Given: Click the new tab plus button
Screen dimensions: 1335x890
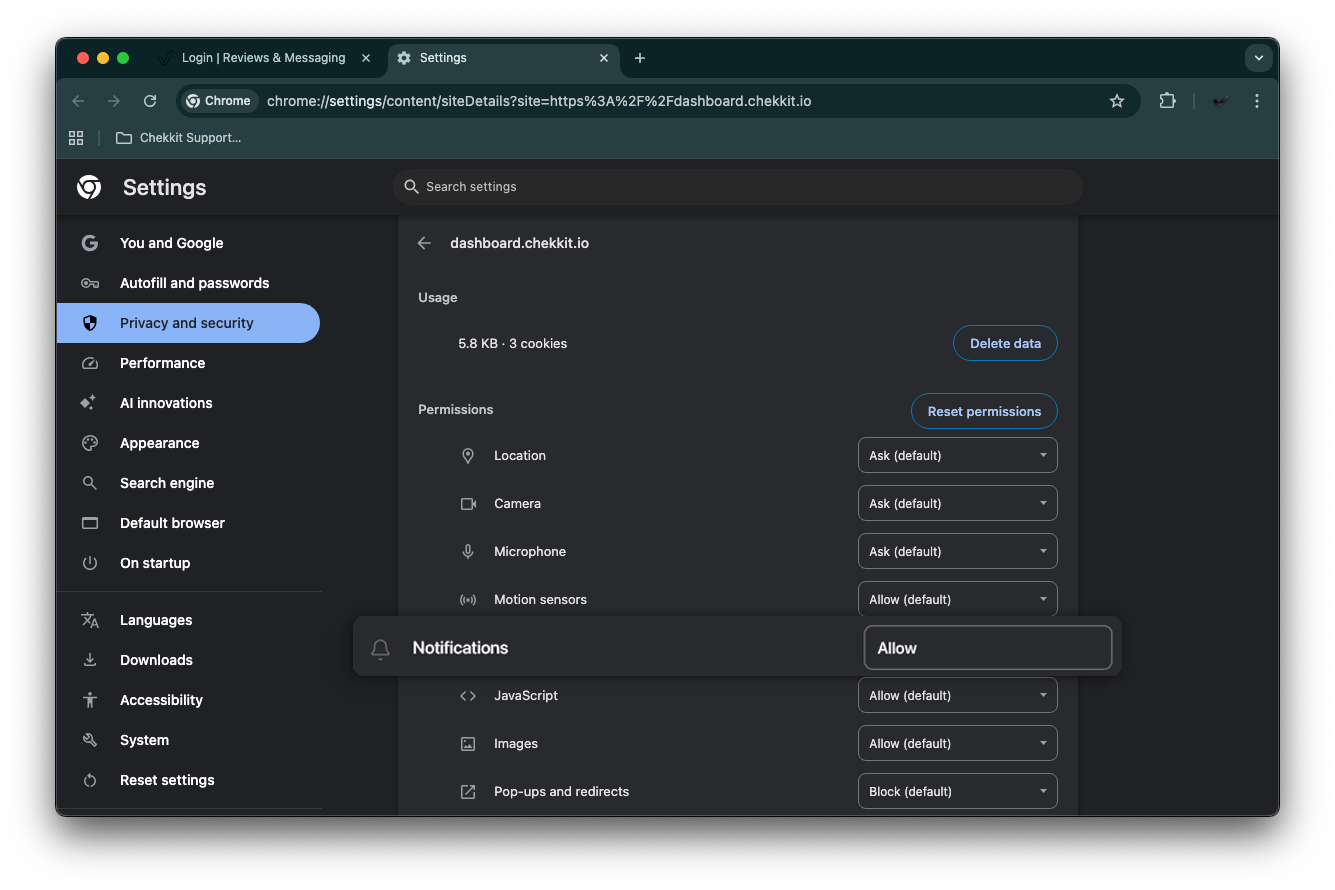Looking at the screenshot, I should pos(640,58).
